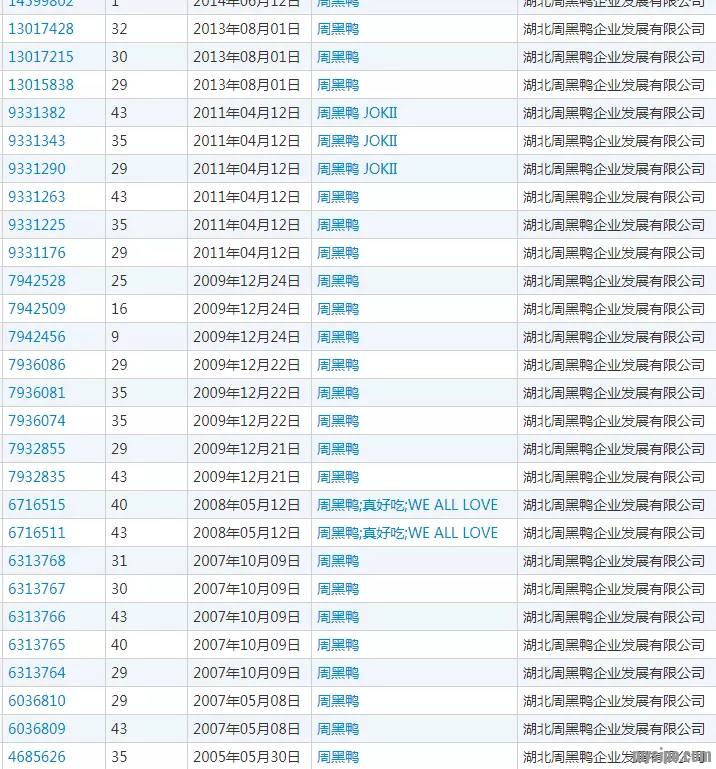Image resolution: width=716 pixels, height=769 pixels.
Task: Open registration number 7942528 link
Action: pyautogui.click(x=37, y=281)
